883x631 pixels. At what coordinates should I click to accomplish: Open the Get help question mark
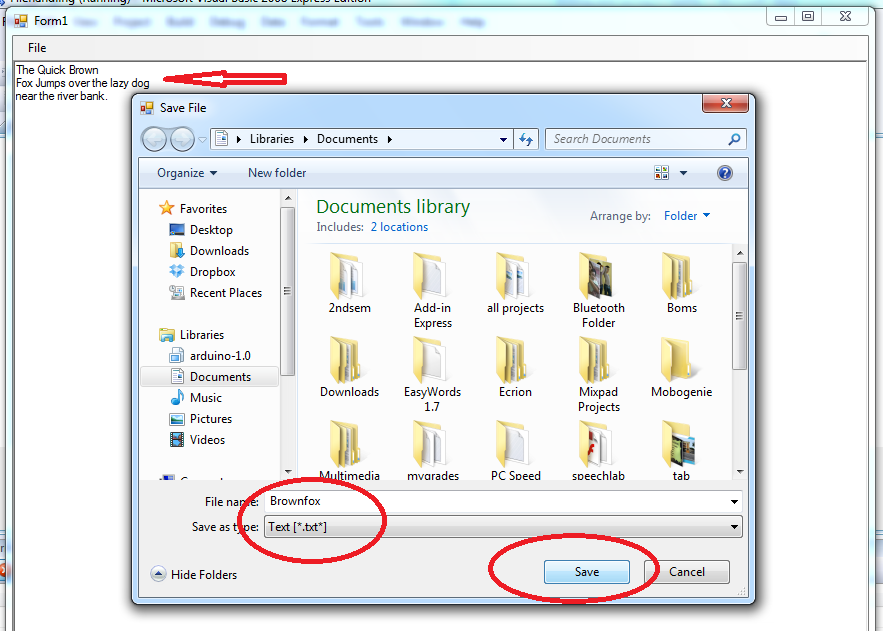[725, 173]
